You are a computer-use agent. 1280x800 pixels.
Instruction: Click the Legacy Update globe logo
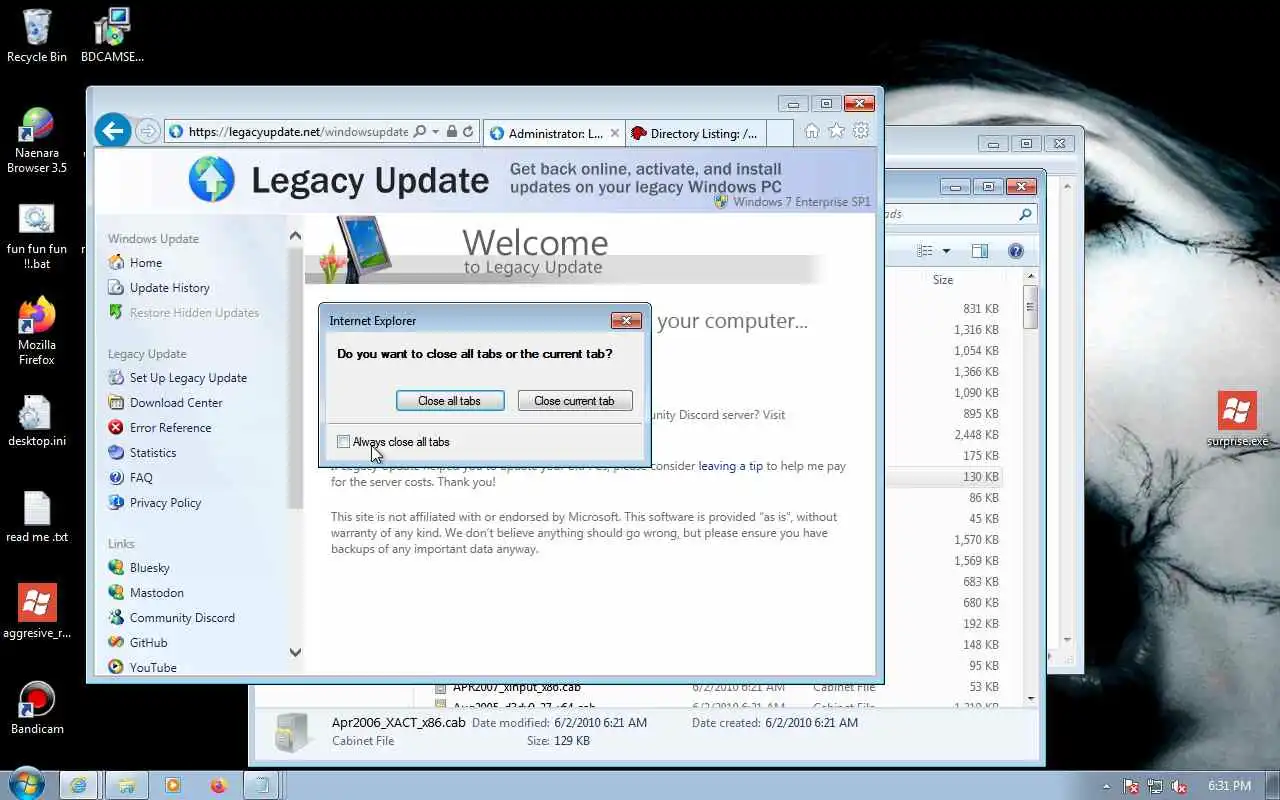pos(212,180)
